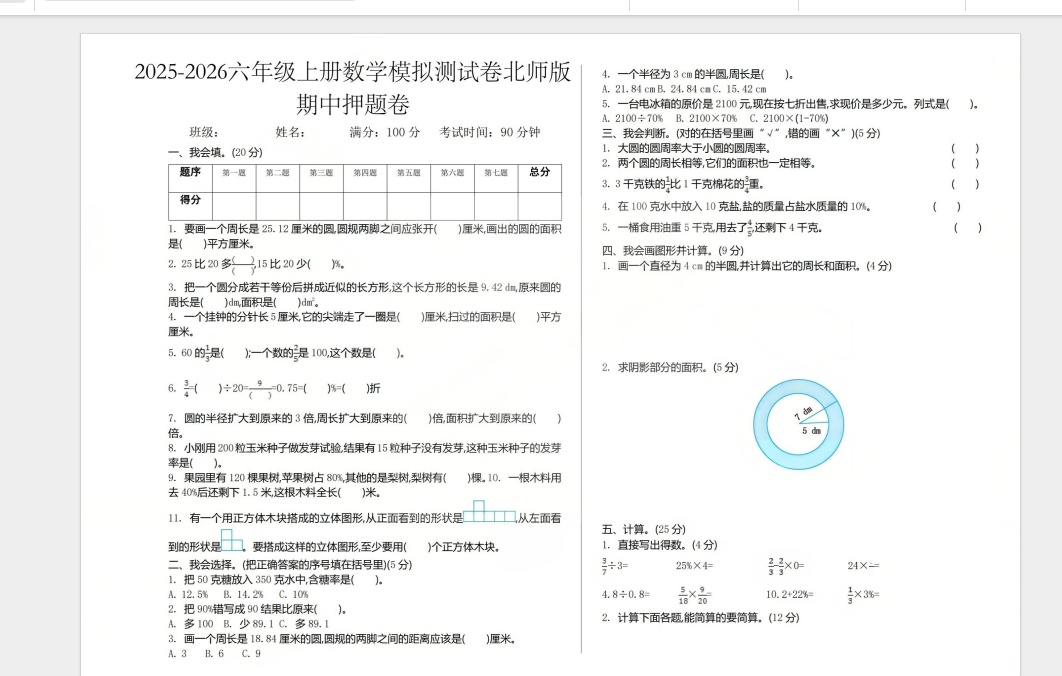
Task: Click the document title 2025-2026六年级上册数学模拟测试卷北师版
Action: (353, 73)
